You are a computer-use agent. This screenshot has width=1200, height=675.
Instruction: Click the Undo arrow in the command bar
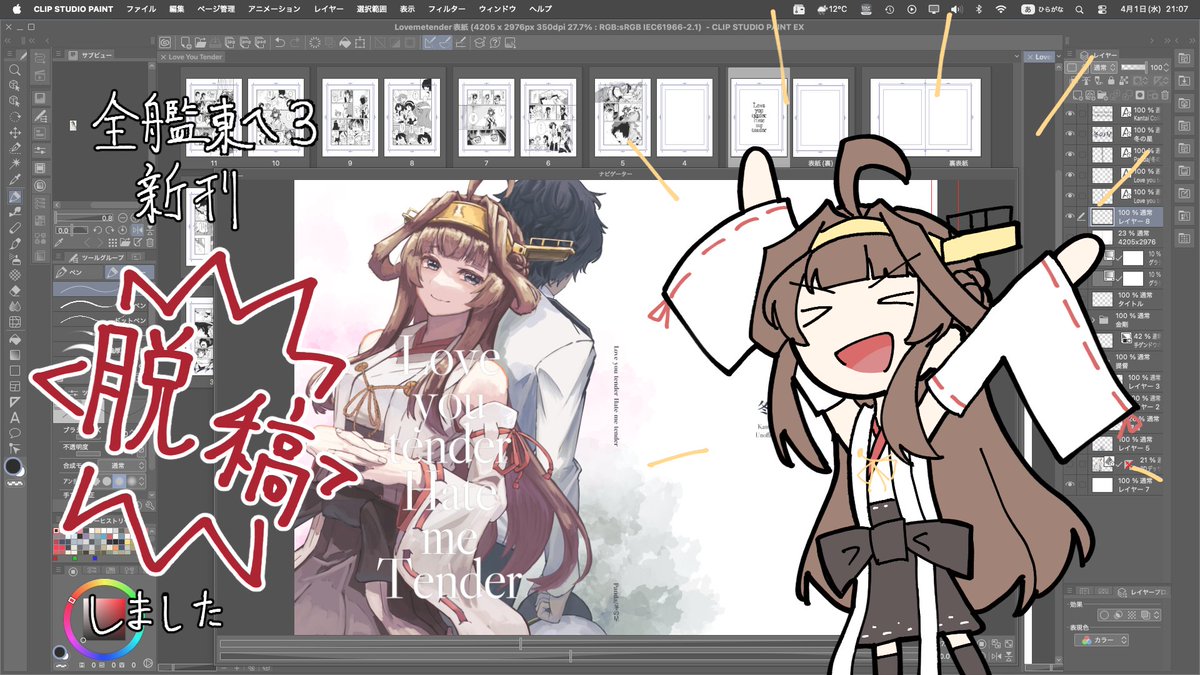278,41
